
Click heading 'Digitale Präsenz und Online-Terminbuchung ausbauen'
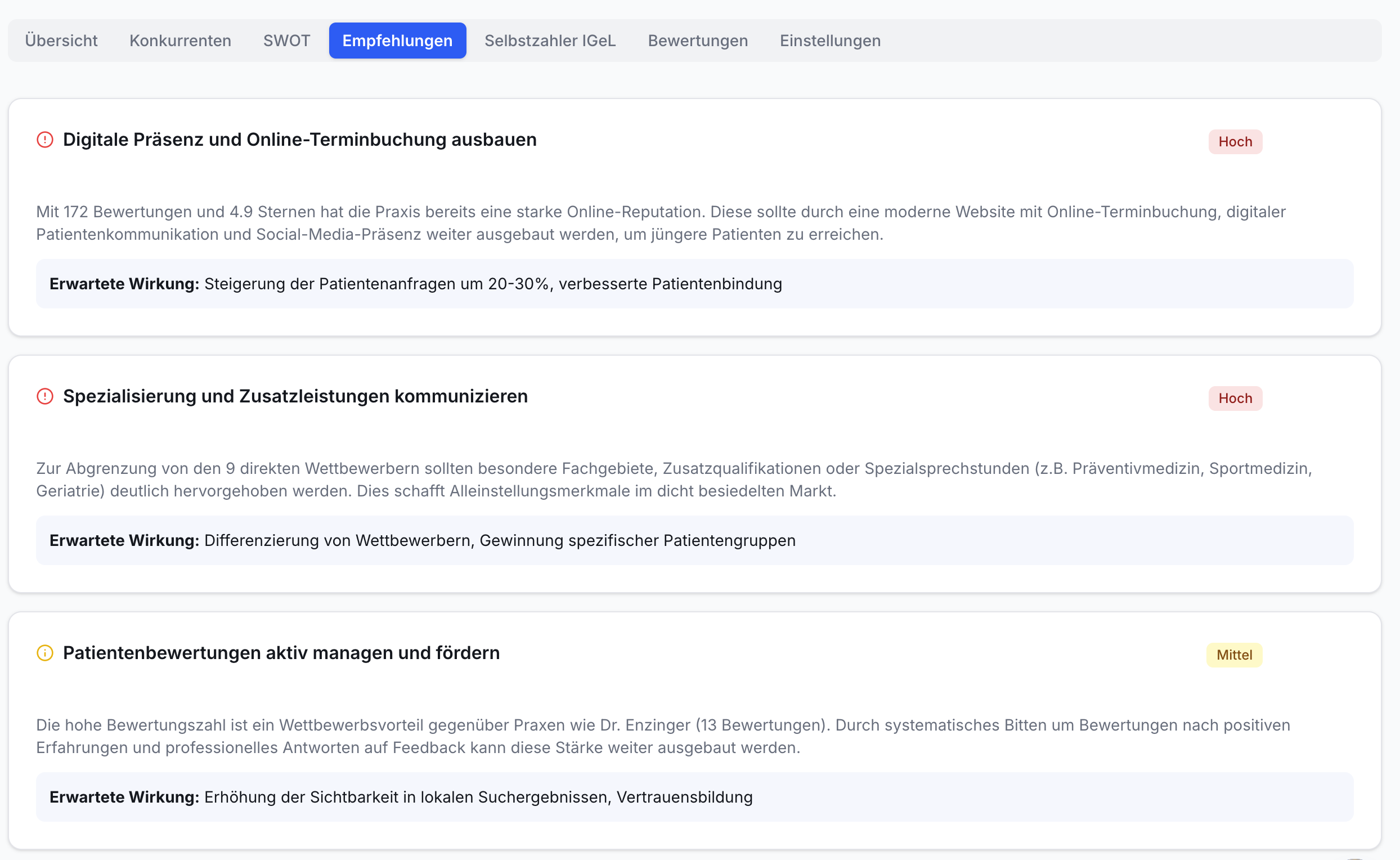[300, 140]
